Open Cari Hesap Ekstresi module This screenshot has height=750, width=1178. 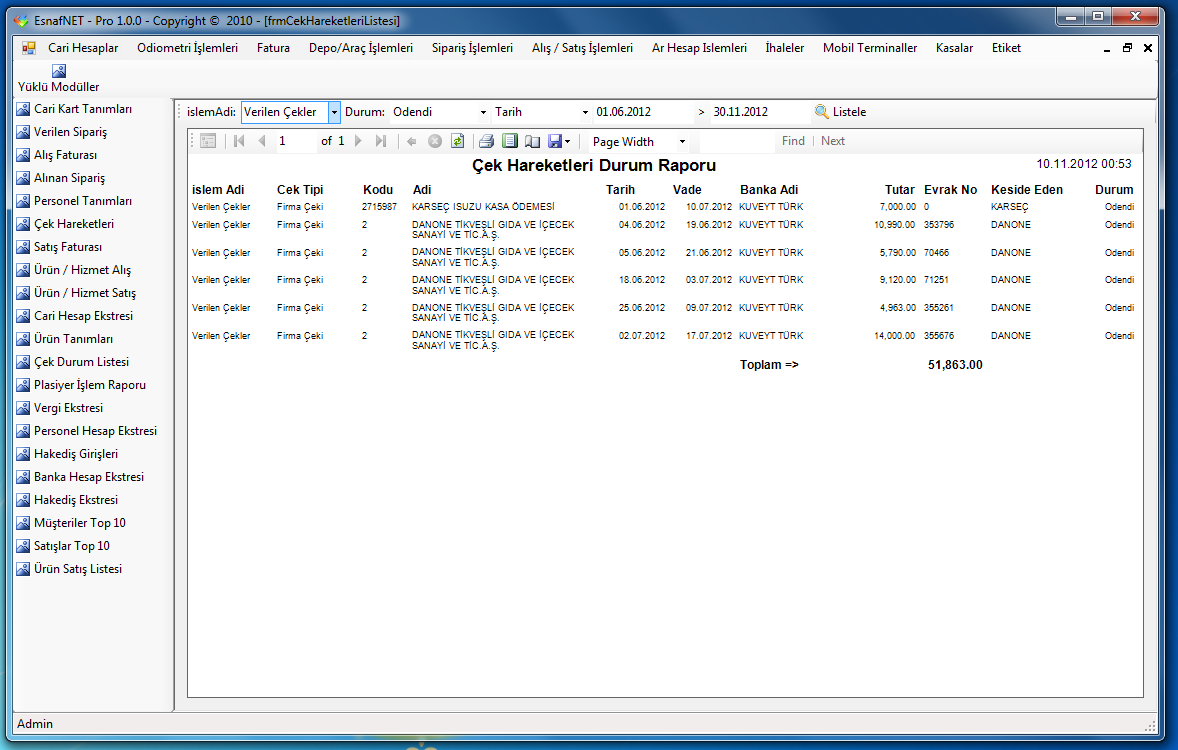point(83,316)
